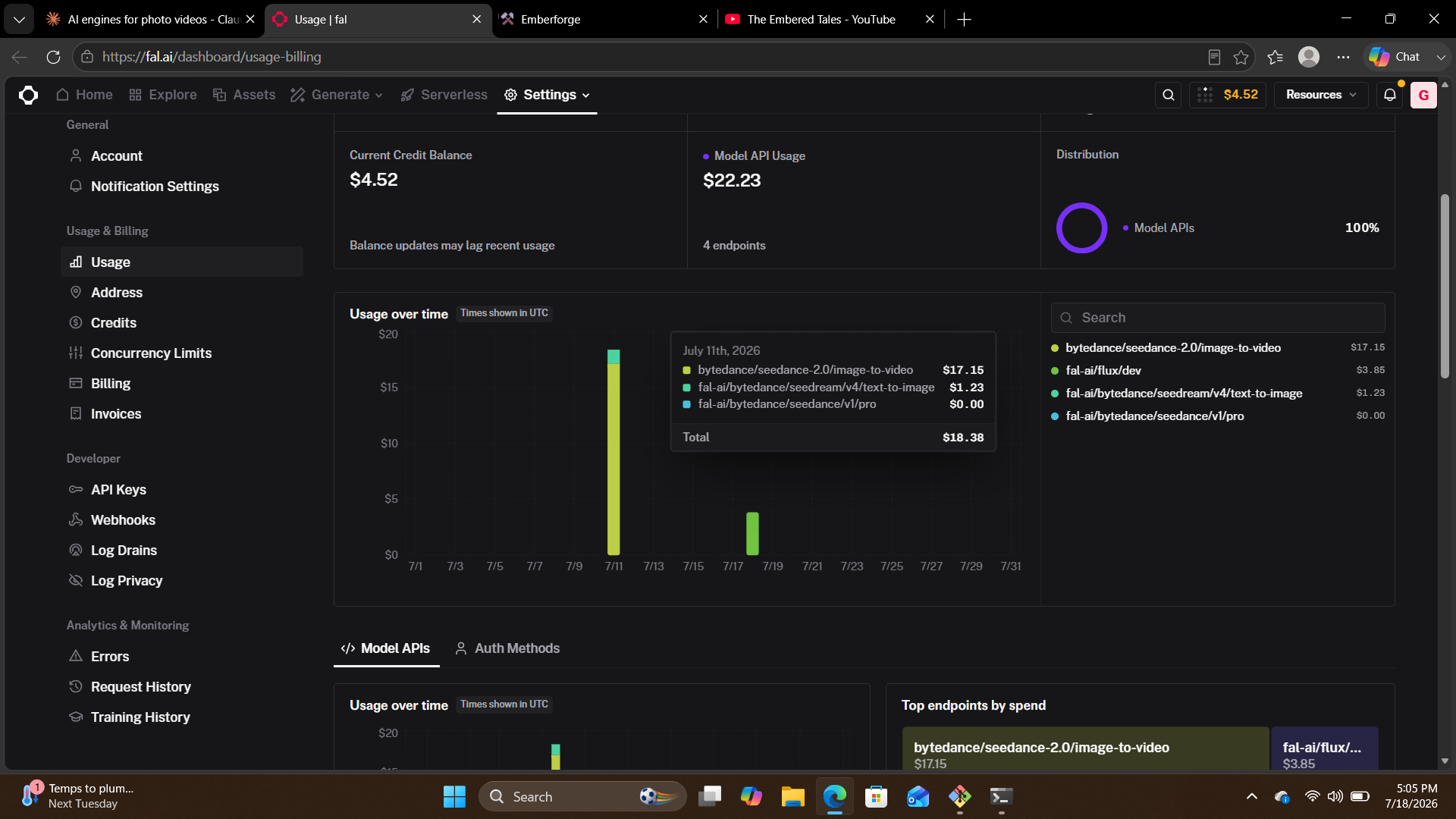Click the endpoint Search field
The image size is (1456, 819).
click(x=1218, y=318)
